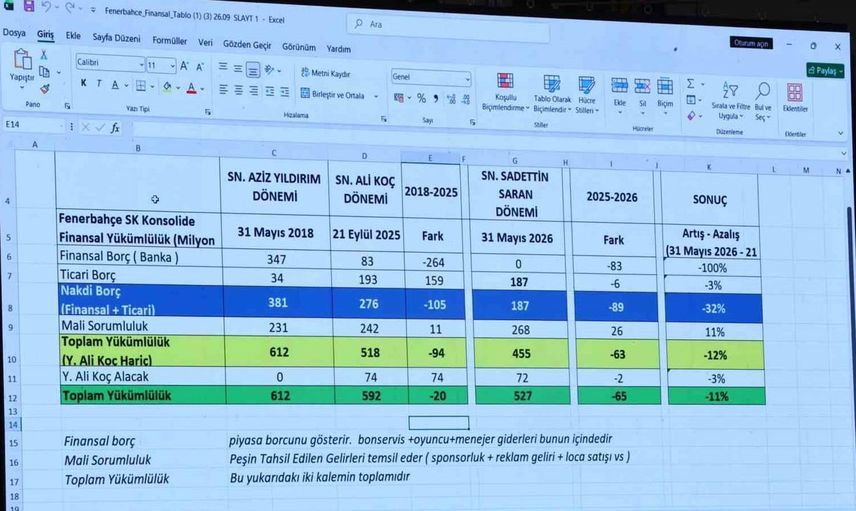Click the Ara search box

448,27
